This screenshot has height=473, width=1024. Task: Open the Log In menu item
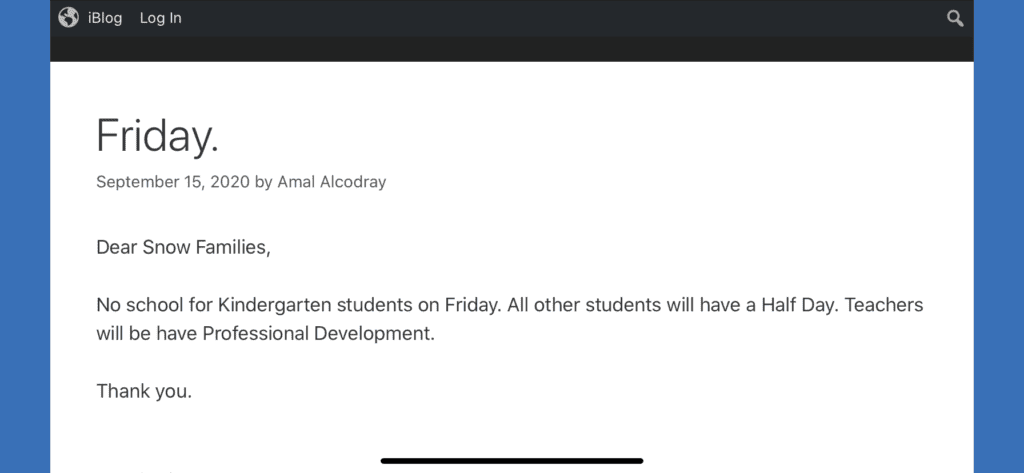point(161,18)
